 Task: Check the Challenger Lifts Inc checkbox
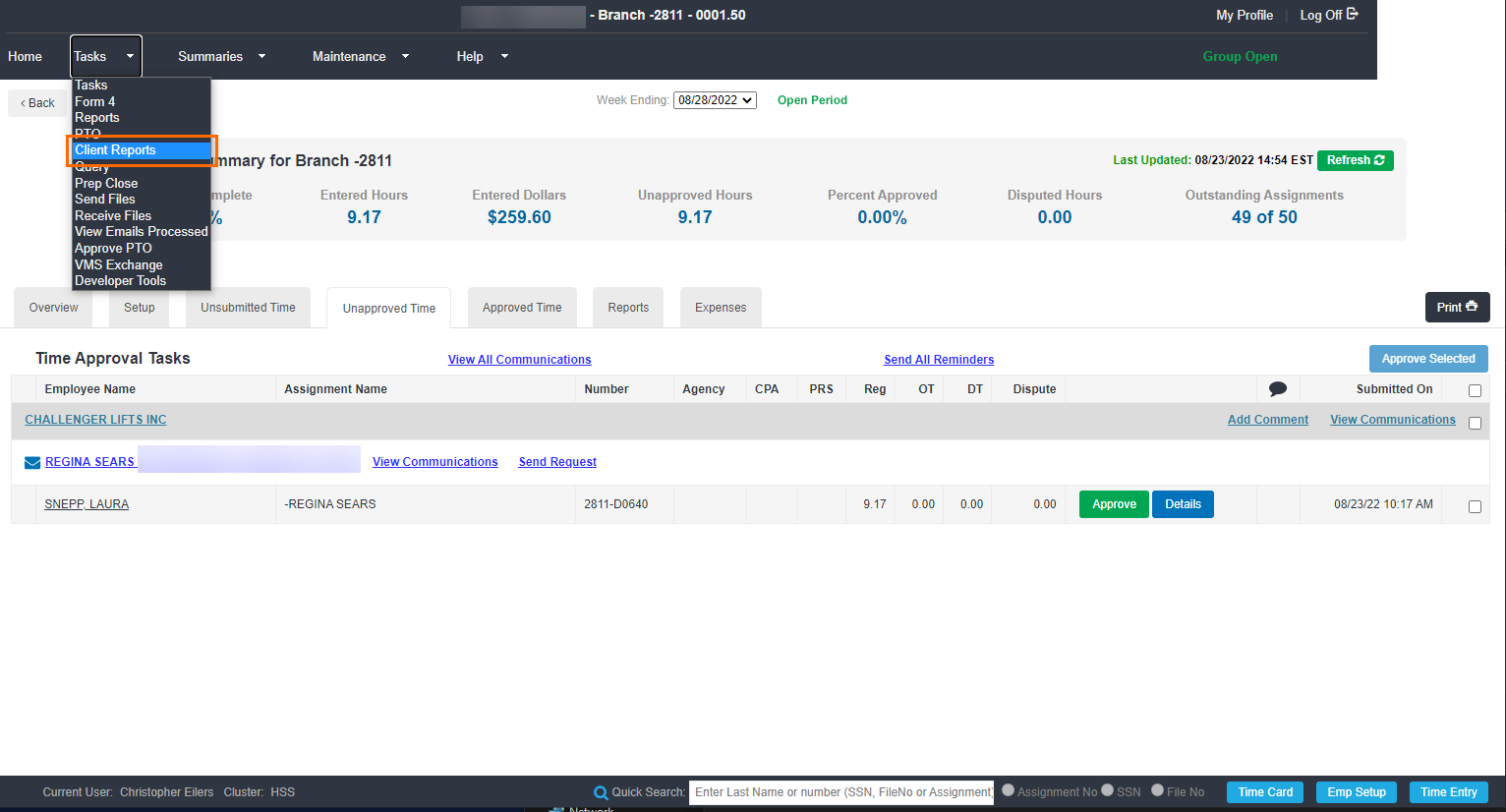(x=1474, y=423)
